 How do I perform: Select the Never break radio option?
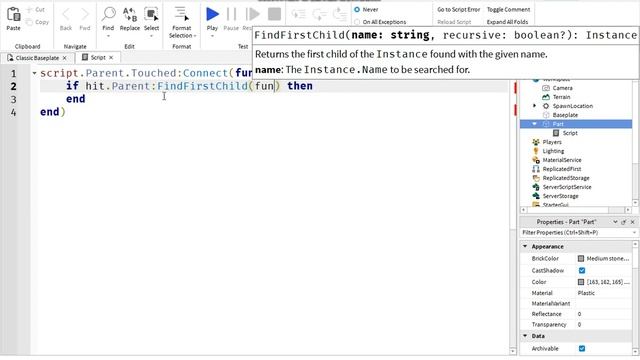(x=357, y=9)
